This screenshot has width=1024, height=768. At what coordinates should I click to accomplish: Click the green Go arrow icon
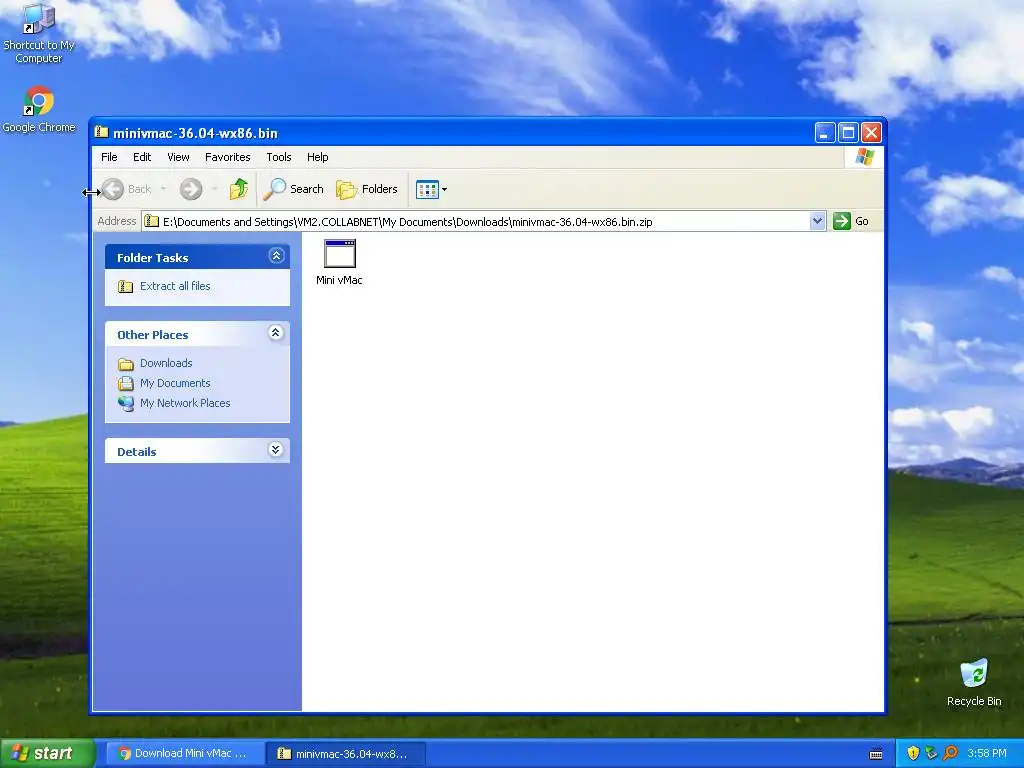(x=842, y=221)
